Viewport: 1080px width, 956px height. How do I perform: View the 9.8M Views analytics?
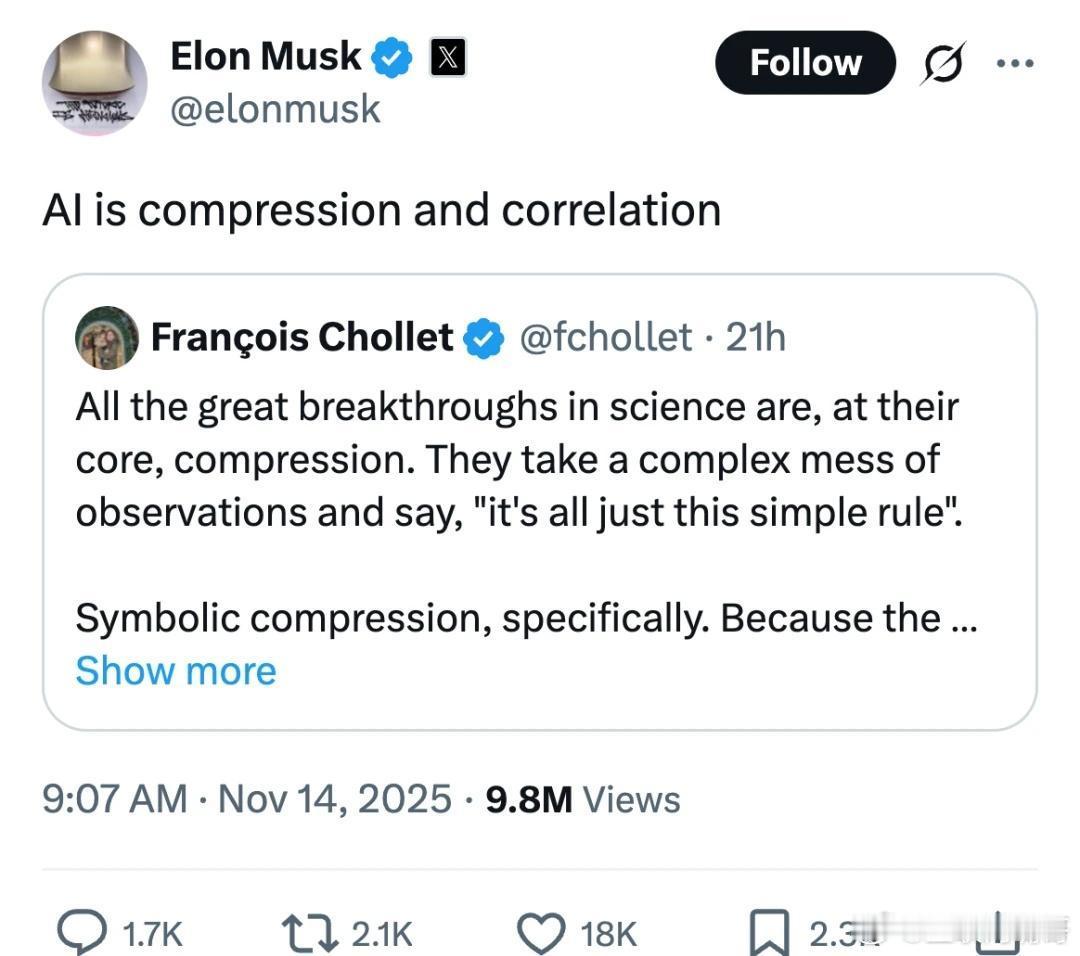pos(582,798)
